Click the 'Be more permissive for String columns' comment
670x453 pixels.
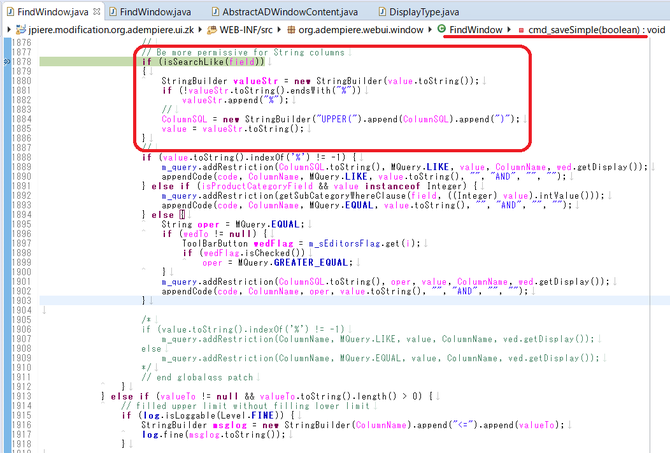point(243,53)
